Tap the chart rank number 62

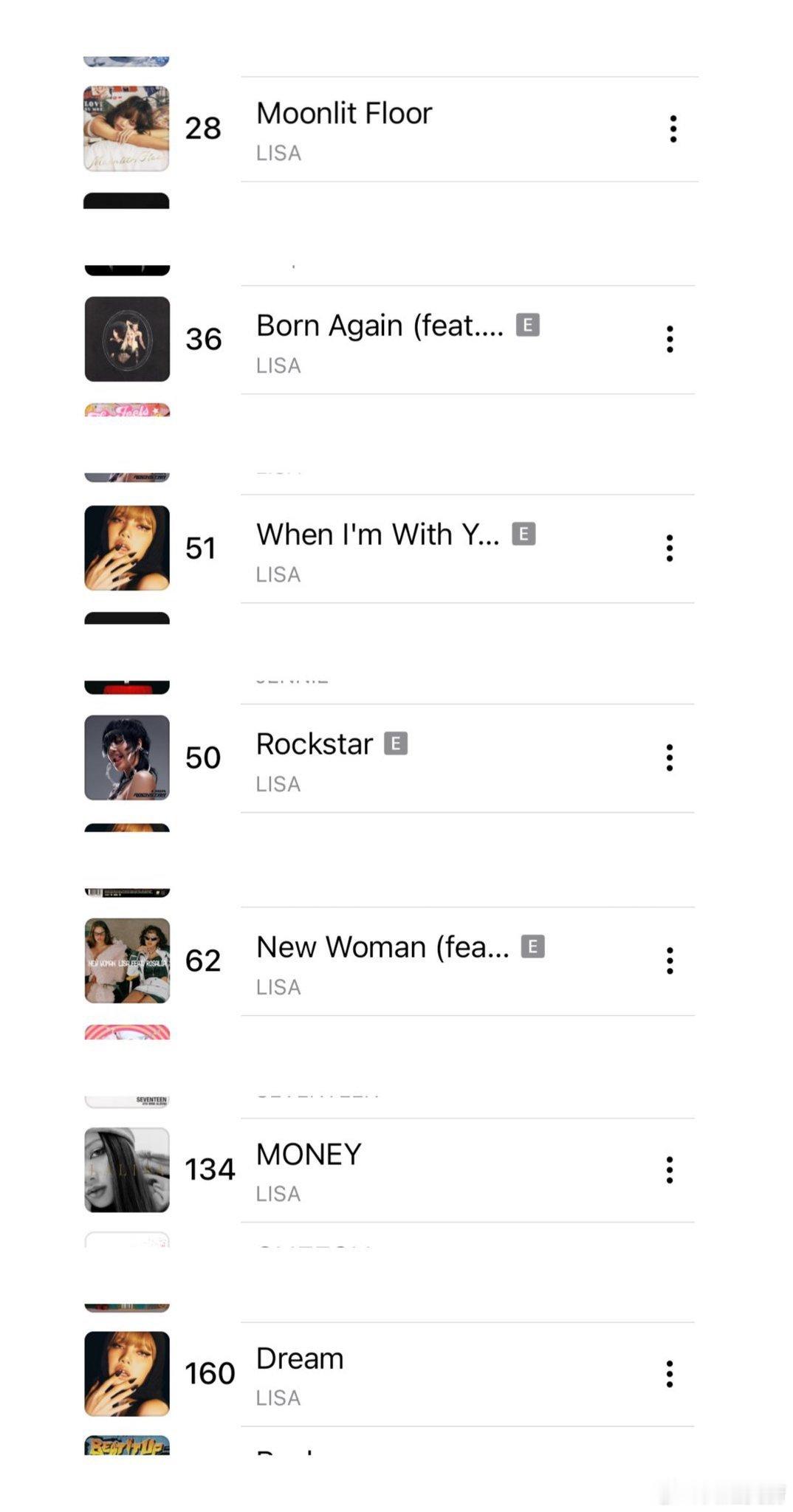click(x=203, y=961)
